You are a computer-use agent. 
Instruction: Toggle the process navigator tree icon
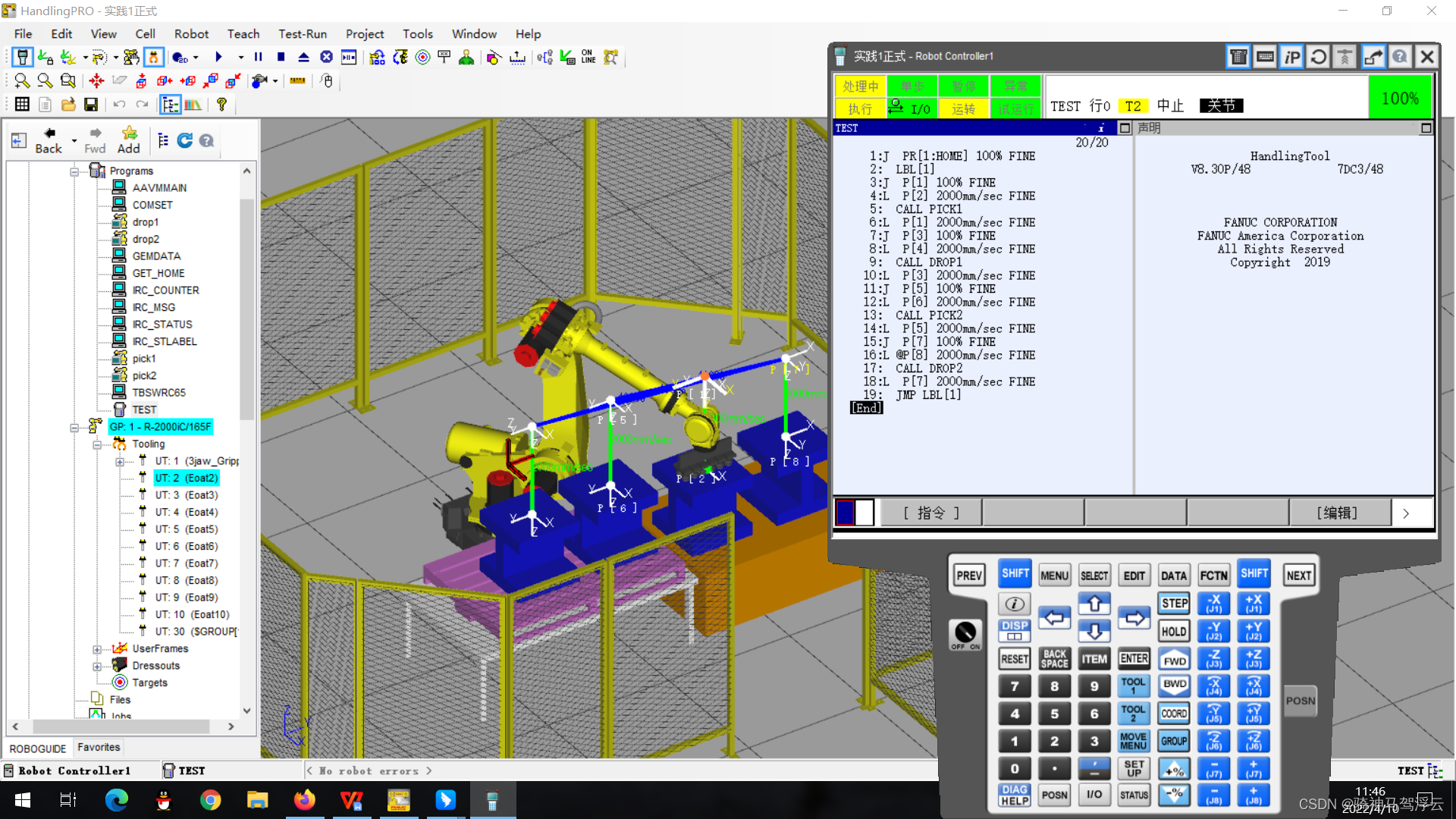coord(170,105)
